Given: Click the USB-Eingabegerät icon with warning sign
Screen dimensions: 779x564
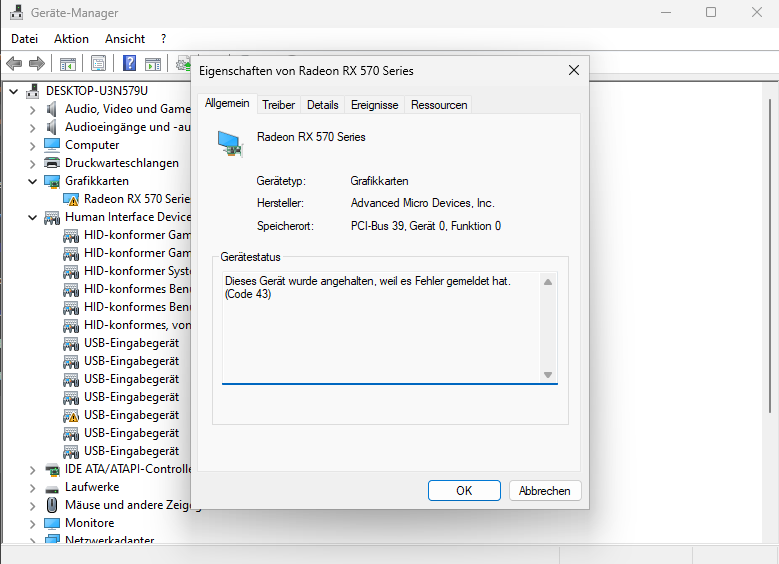Looking at the screenshot, I should 71,415.
